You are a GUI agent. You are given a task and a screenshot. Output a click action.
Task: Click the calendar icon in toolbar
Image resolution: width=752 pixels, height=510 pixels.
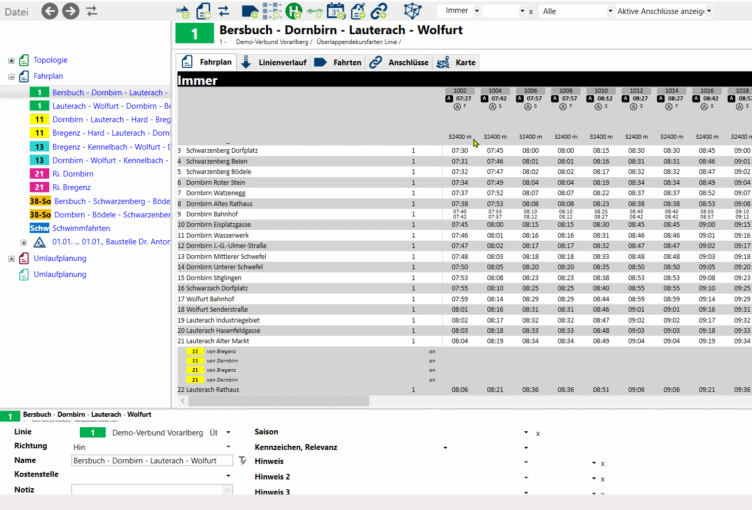pos(336,11)
